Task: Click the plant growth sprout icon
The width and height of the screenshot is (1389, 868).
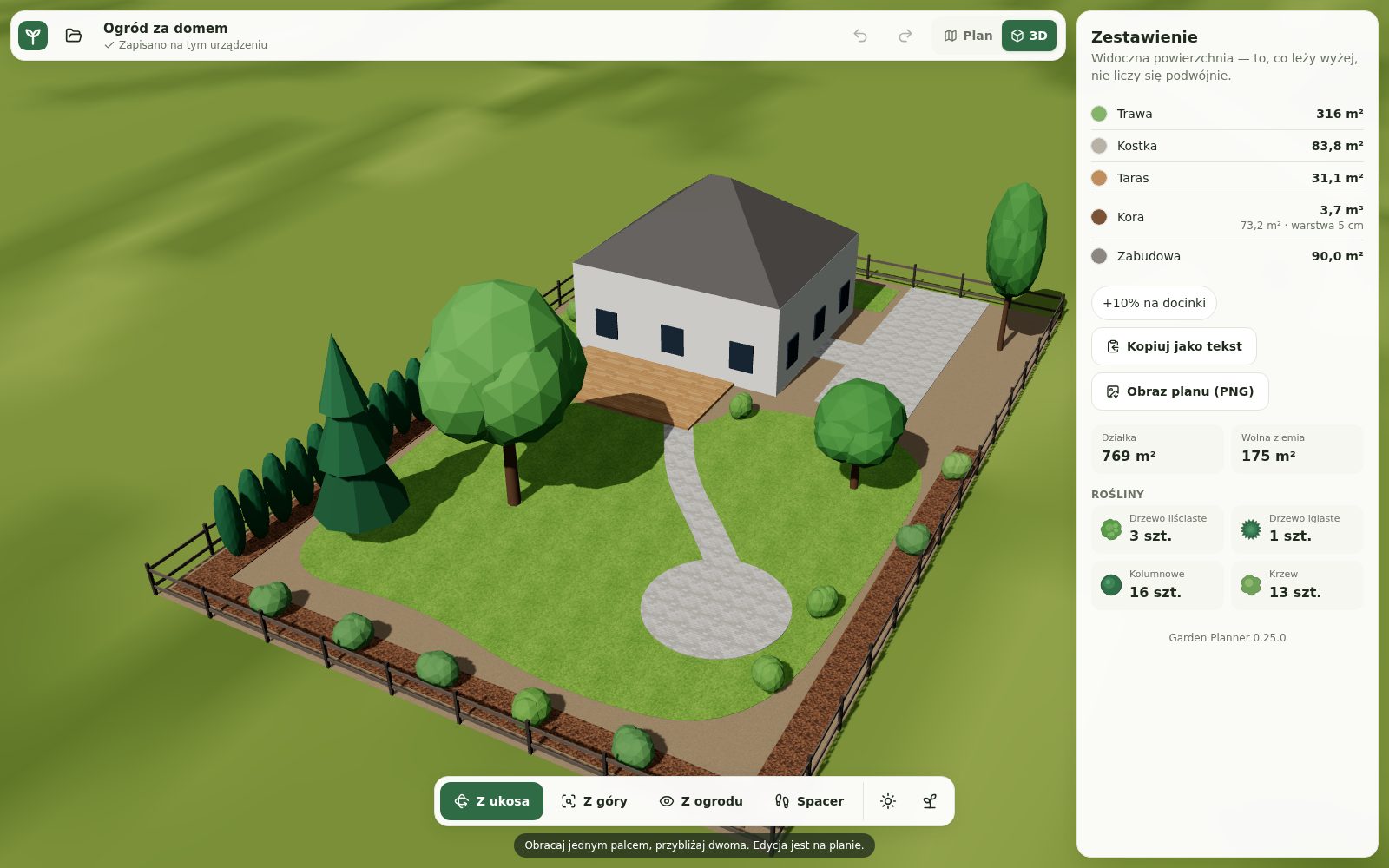Action: [x=930, y=801]
